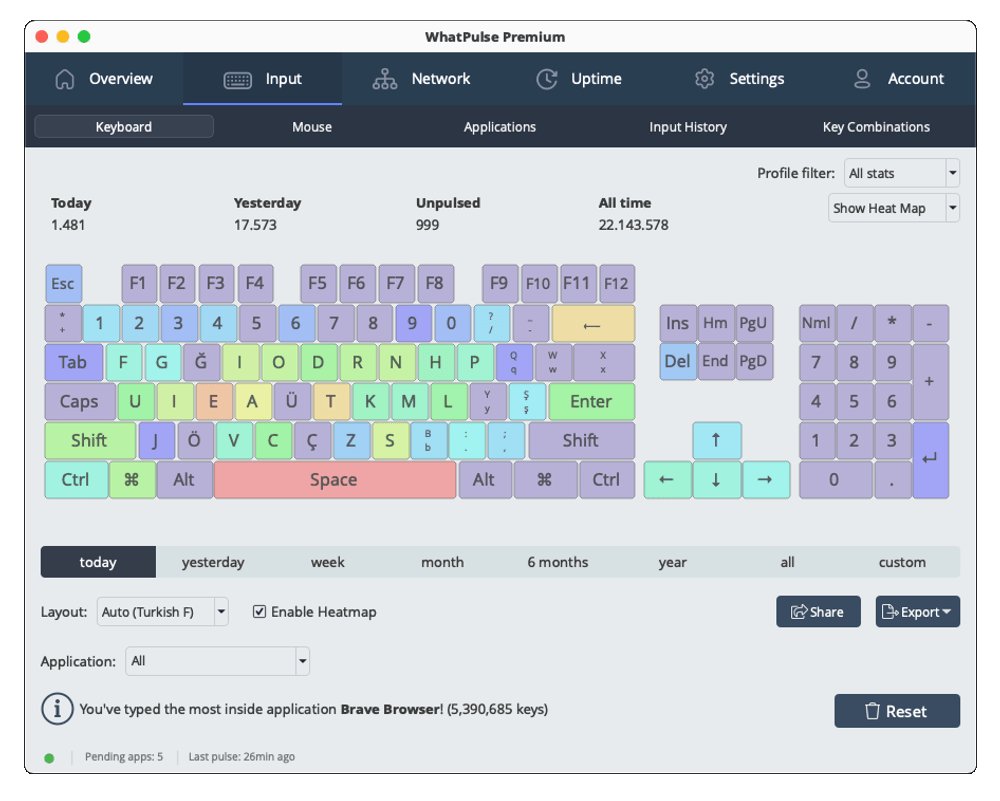Image resolution: width=1000 pixels, height=801 pixels.
Task: Select the yesterday time range
Action: click(x=213, y=562)
